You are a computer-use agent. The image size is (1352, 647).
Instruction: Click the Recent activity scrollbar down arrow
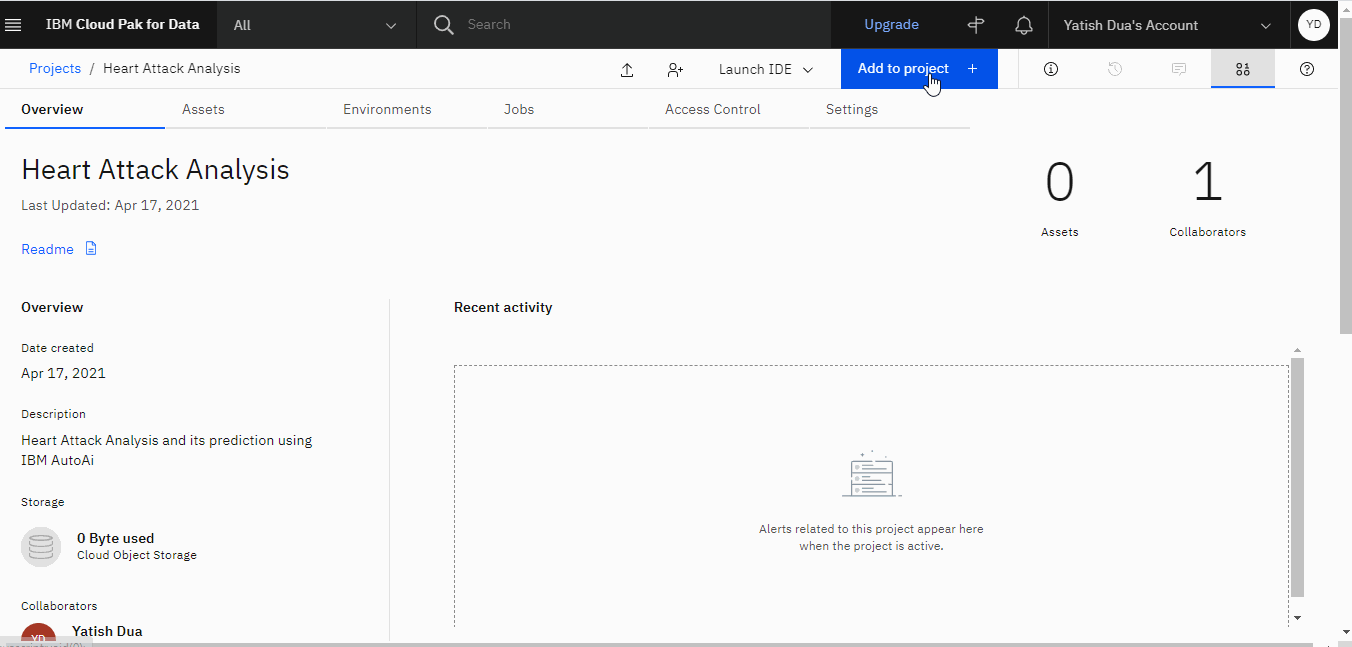pyautogui.click(x=1297, y=618)
